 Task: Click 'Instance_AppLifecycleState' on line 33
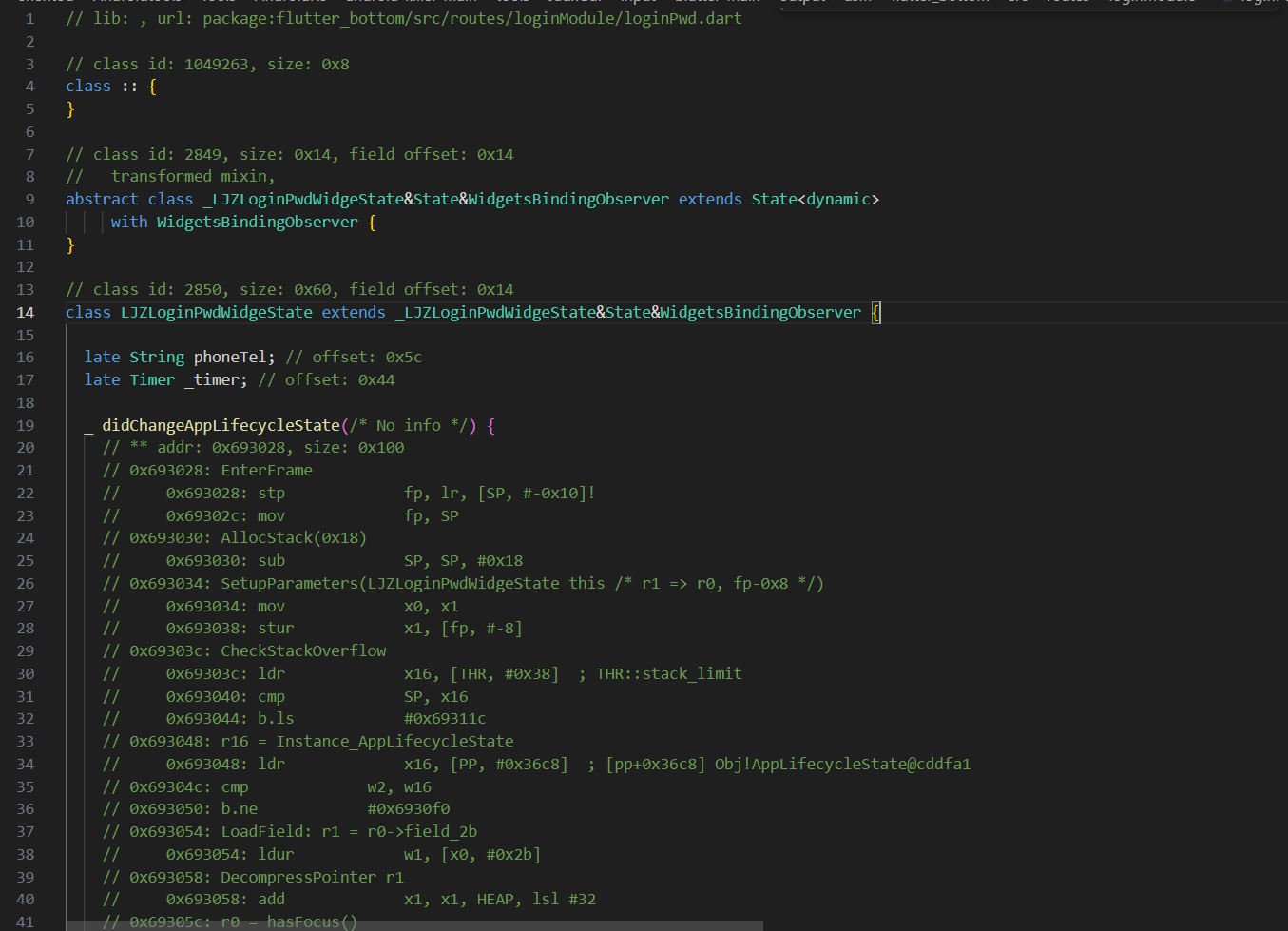click(394, 741)
